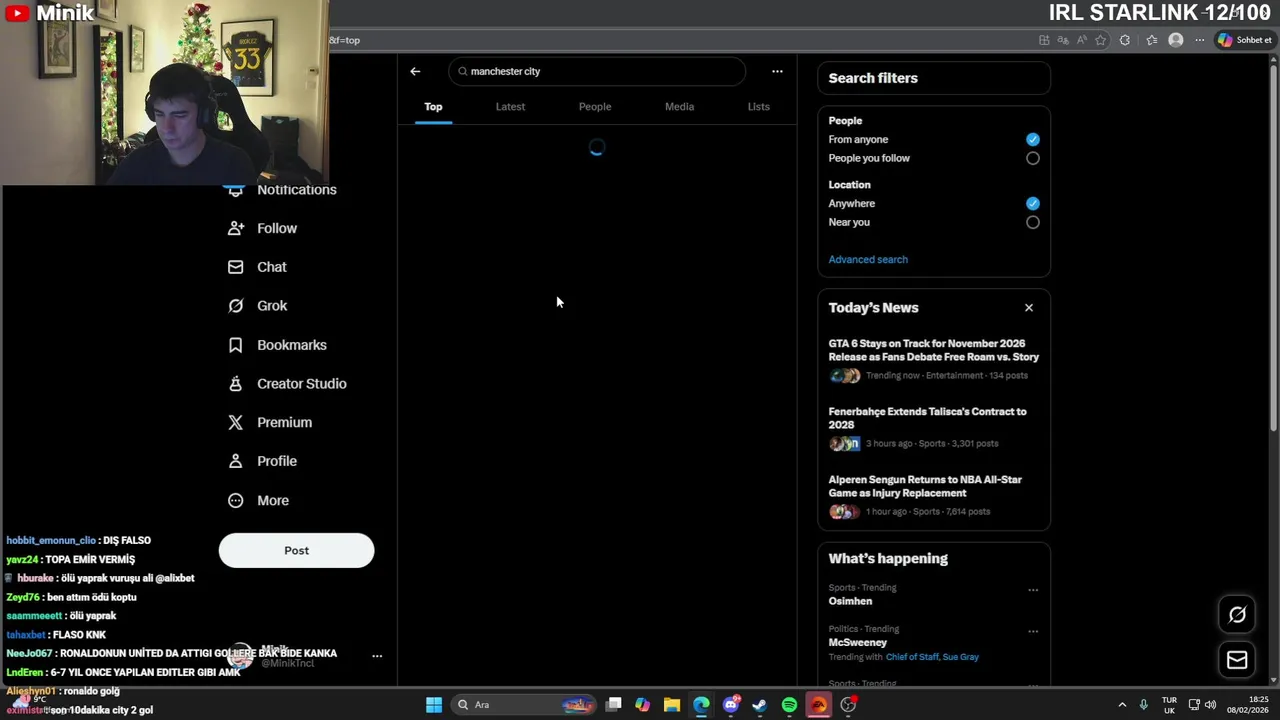This screenshot has width=1280, height=720.
Task: Open Edge favorites list icon
Action: [x=1151, y=40]
